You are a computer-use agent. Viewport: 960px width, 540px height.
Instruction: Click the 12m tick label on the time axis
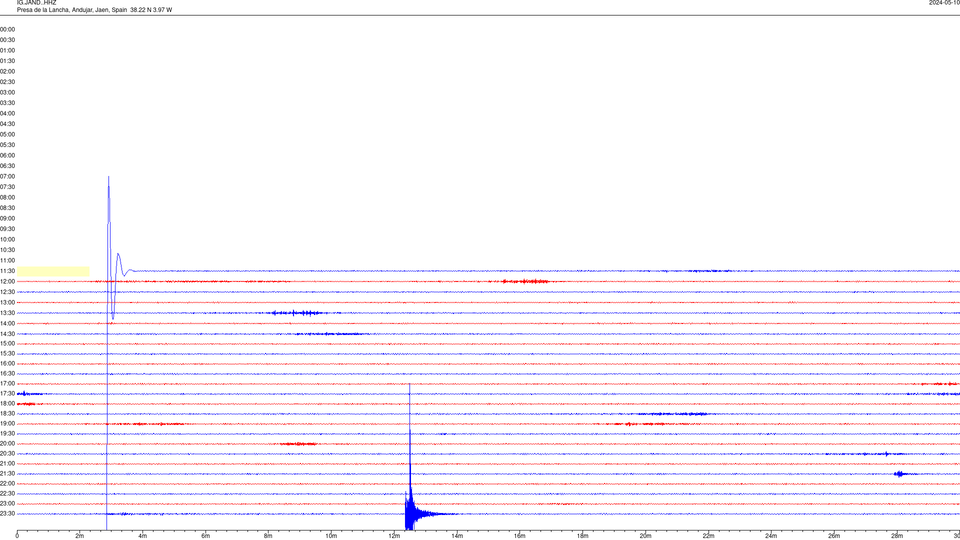394,536
